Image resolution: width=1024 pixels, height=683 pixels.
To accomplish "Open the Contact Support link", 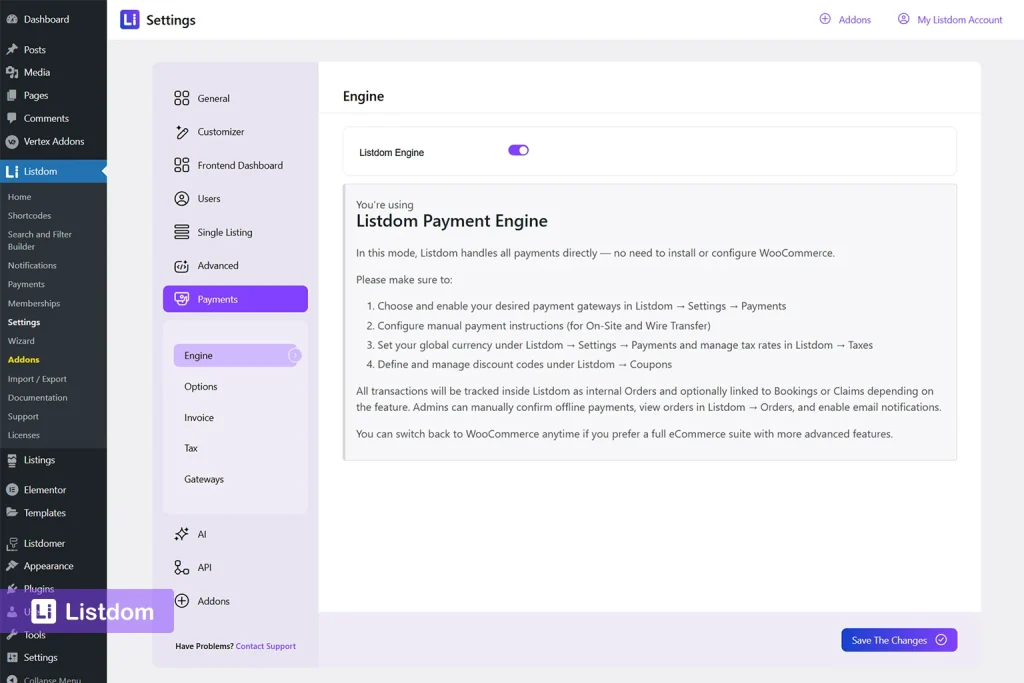I will click(x=265, y=646).
